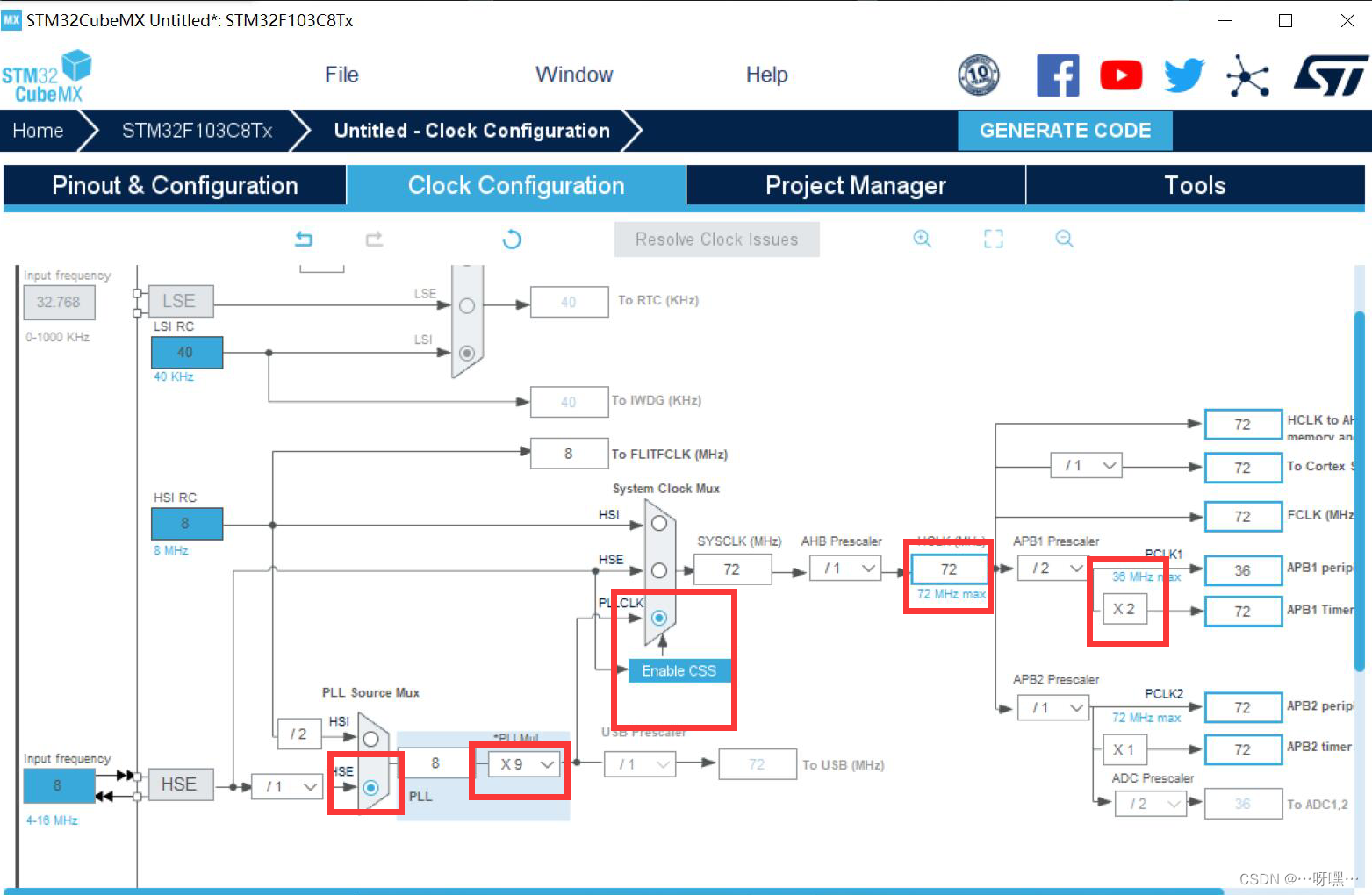This screenshot has width=1372, height=895.
Task: Click the APB1 peripheral clocks 36 value
Action: (1243, 570)
